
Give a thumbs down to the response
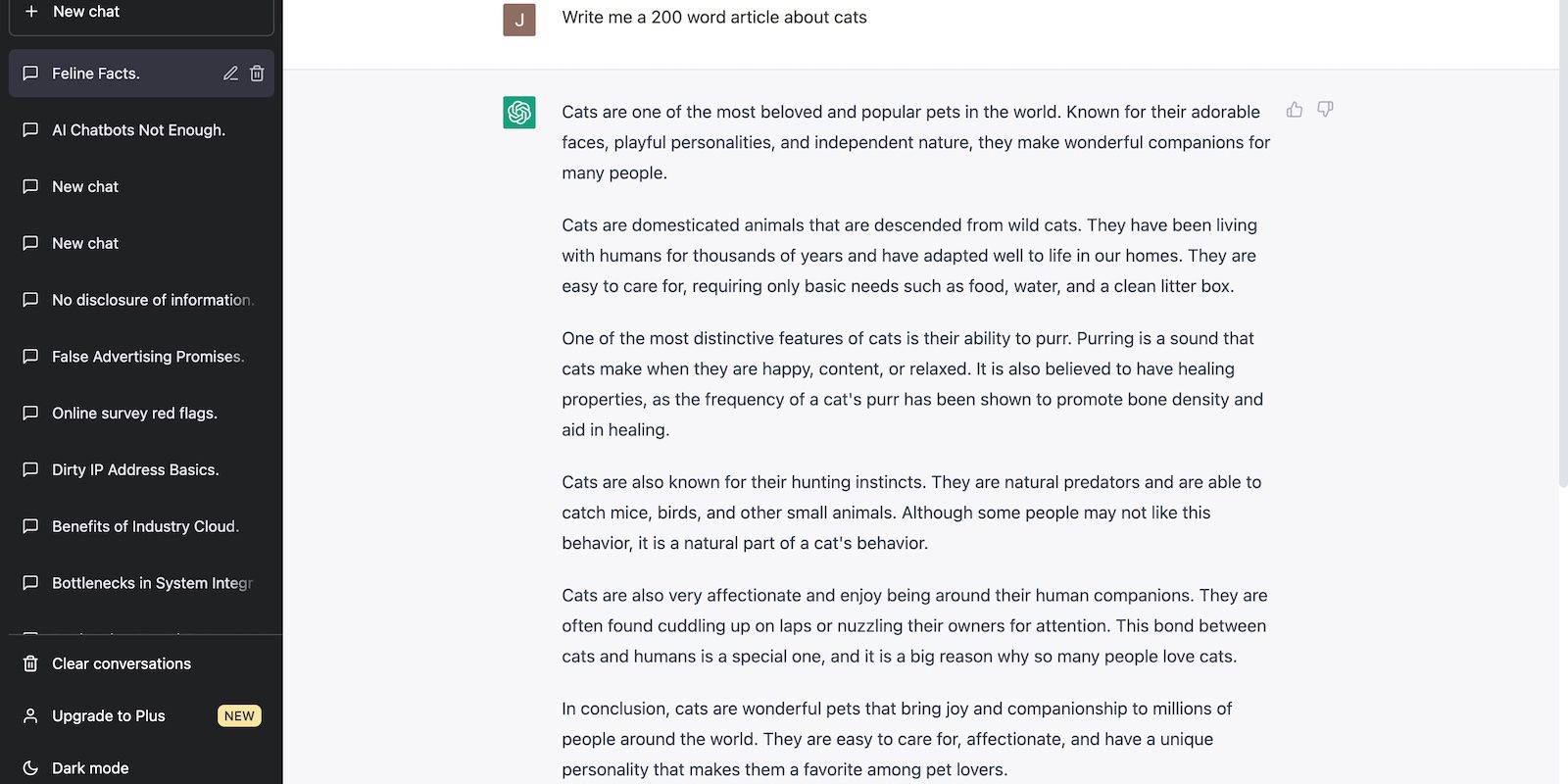click(1325, 110)
